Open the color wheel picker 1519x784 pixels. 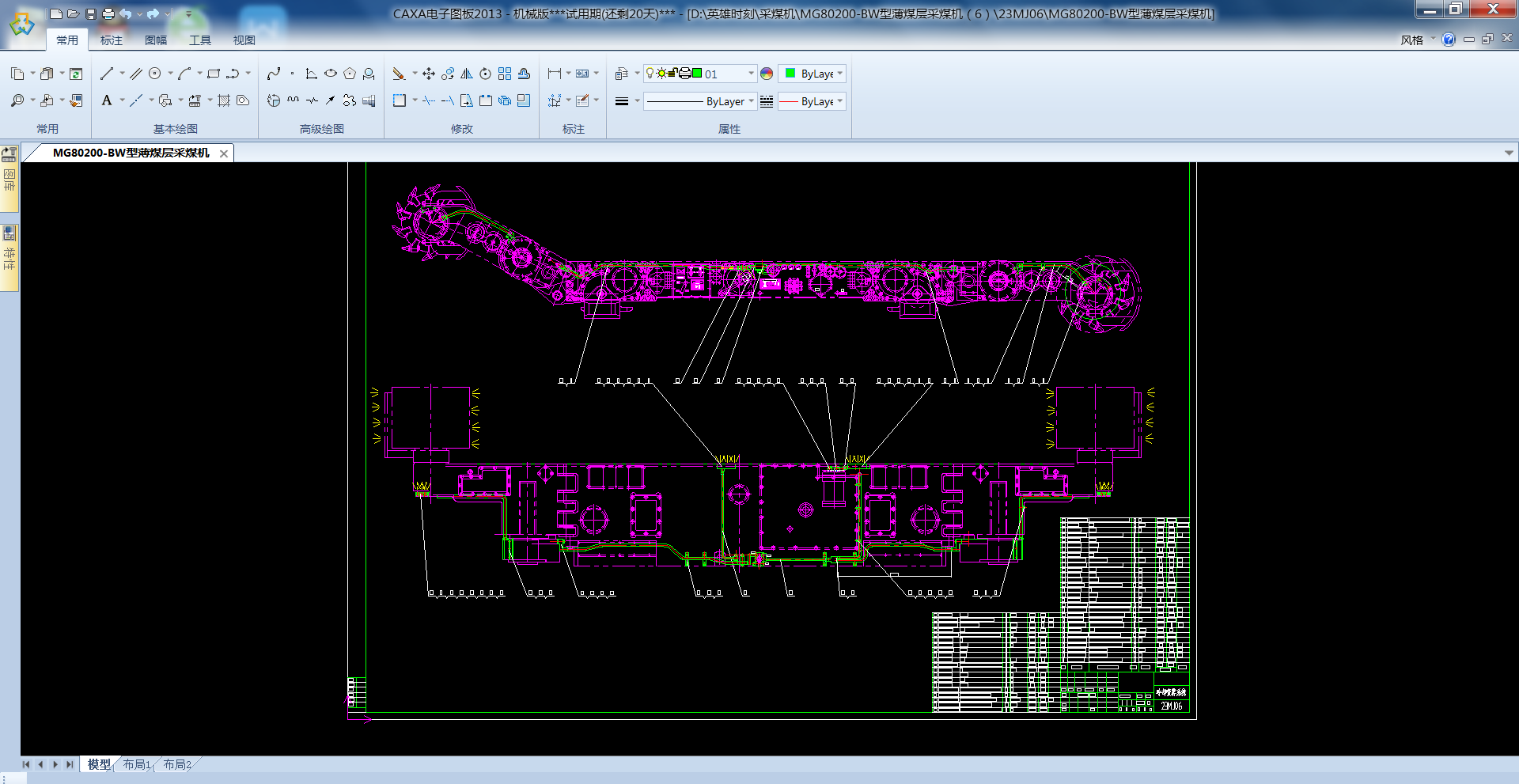coord(767,74)
